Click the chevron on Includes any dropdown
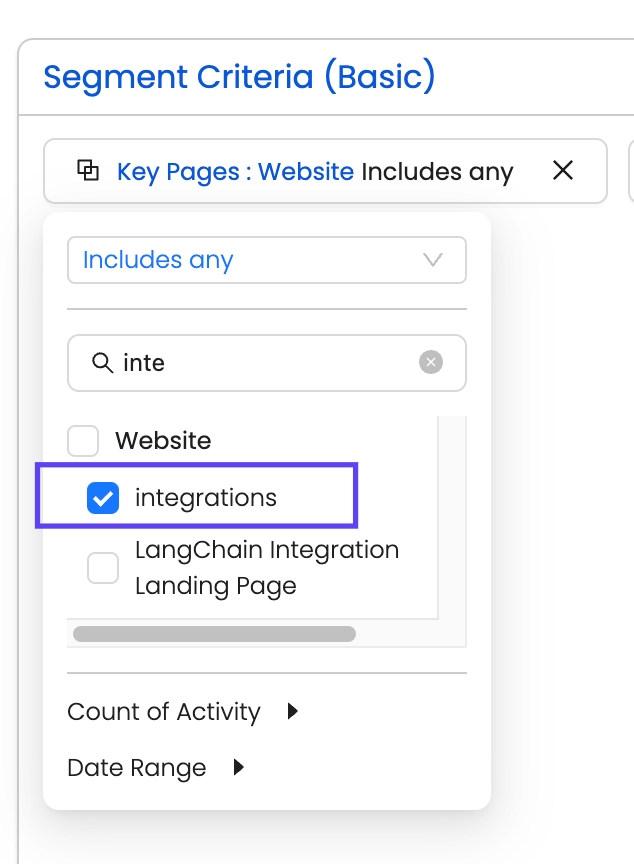 pyautogui.click(x=433, y=260)
